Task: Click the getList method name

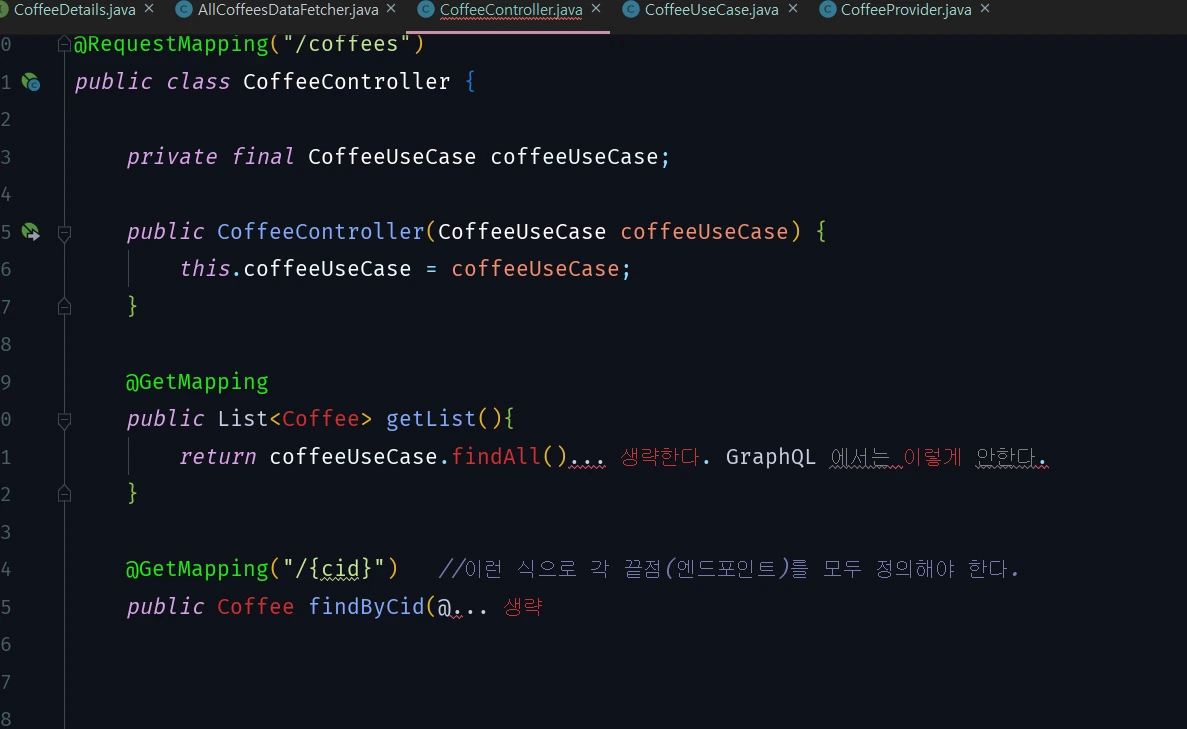Action: tap(431, 419)
